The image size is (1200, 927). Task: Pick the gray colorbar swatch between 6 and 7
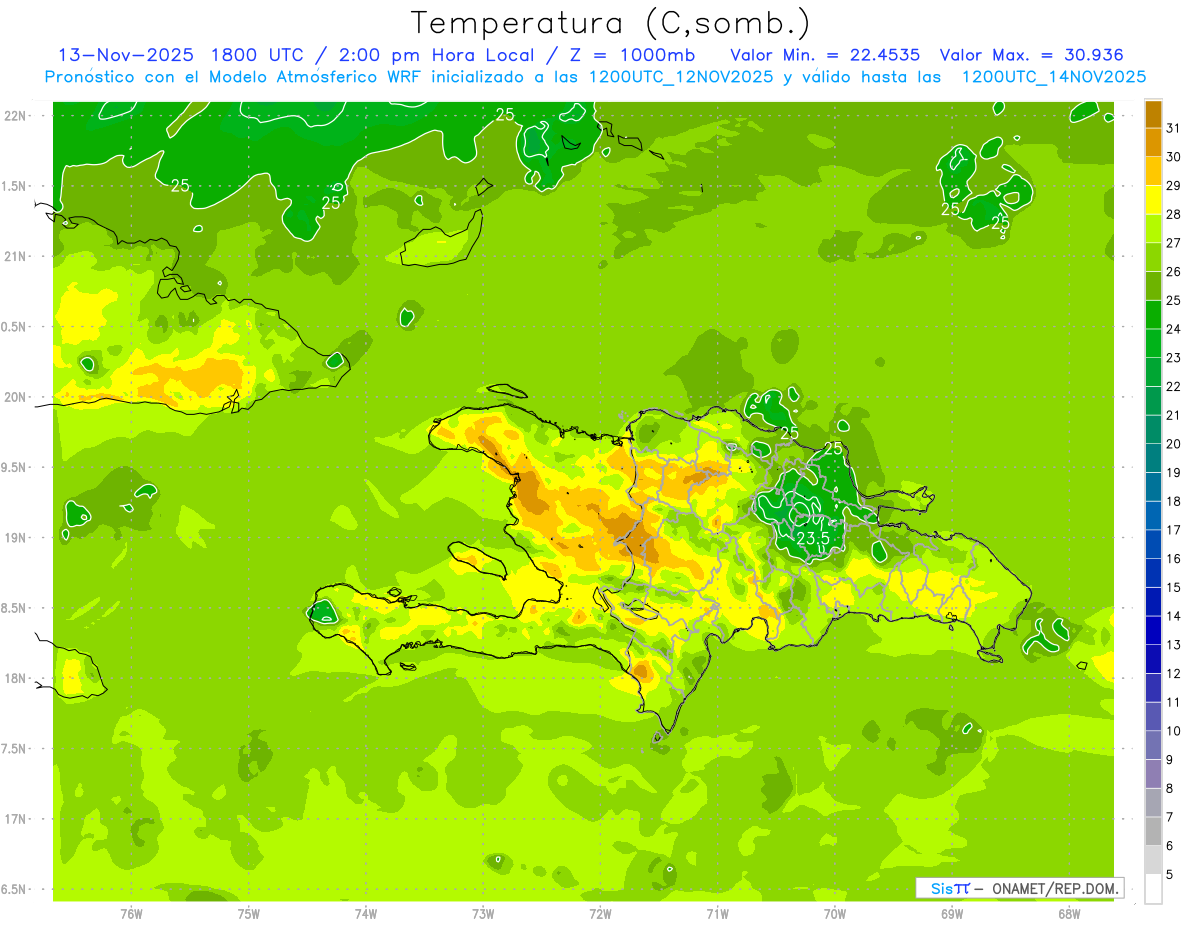[1153, 832]
